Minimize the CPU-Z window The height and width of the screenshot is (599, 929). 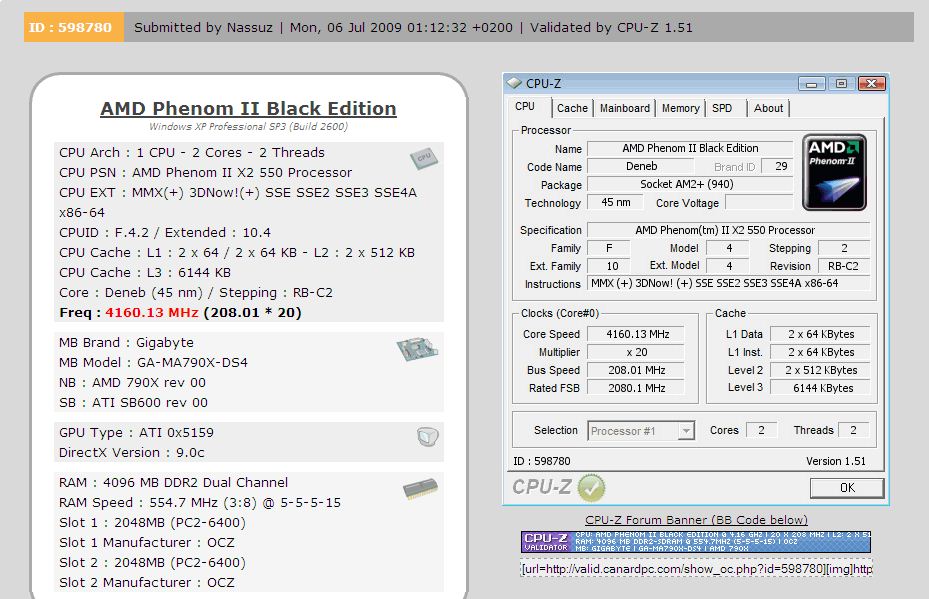coord(811,84)
